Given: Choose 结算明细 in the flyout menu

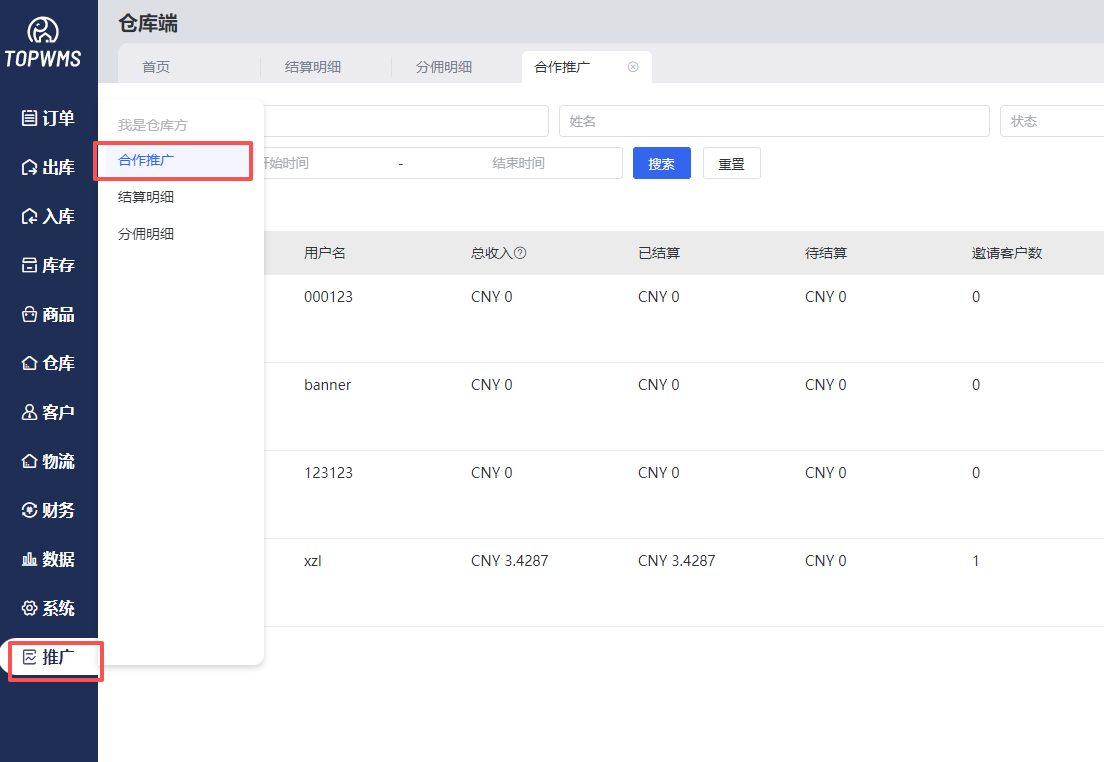Looking at the screenshot, I should point(146,197).
